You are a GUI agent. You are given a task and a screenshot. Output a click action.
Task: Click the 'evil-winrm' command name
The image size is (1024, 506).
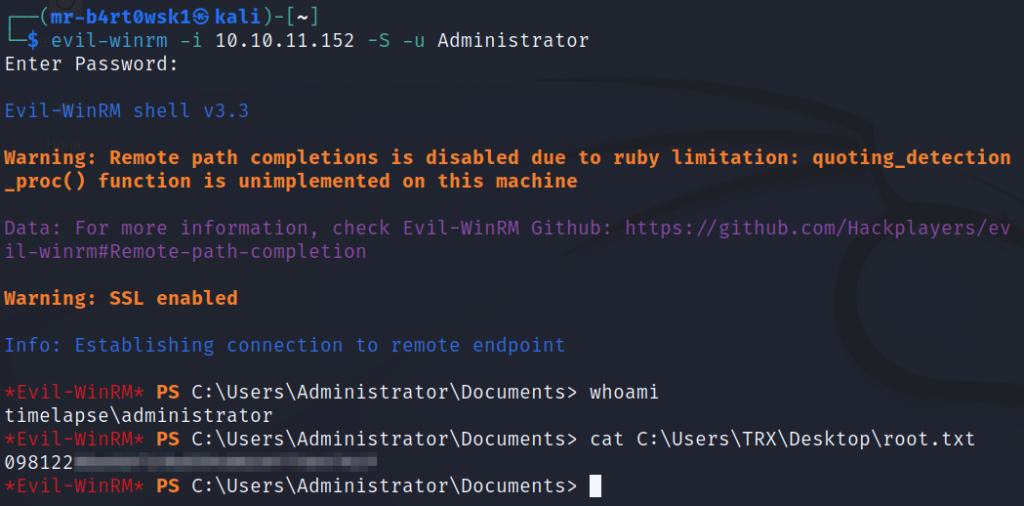[109, 41]
